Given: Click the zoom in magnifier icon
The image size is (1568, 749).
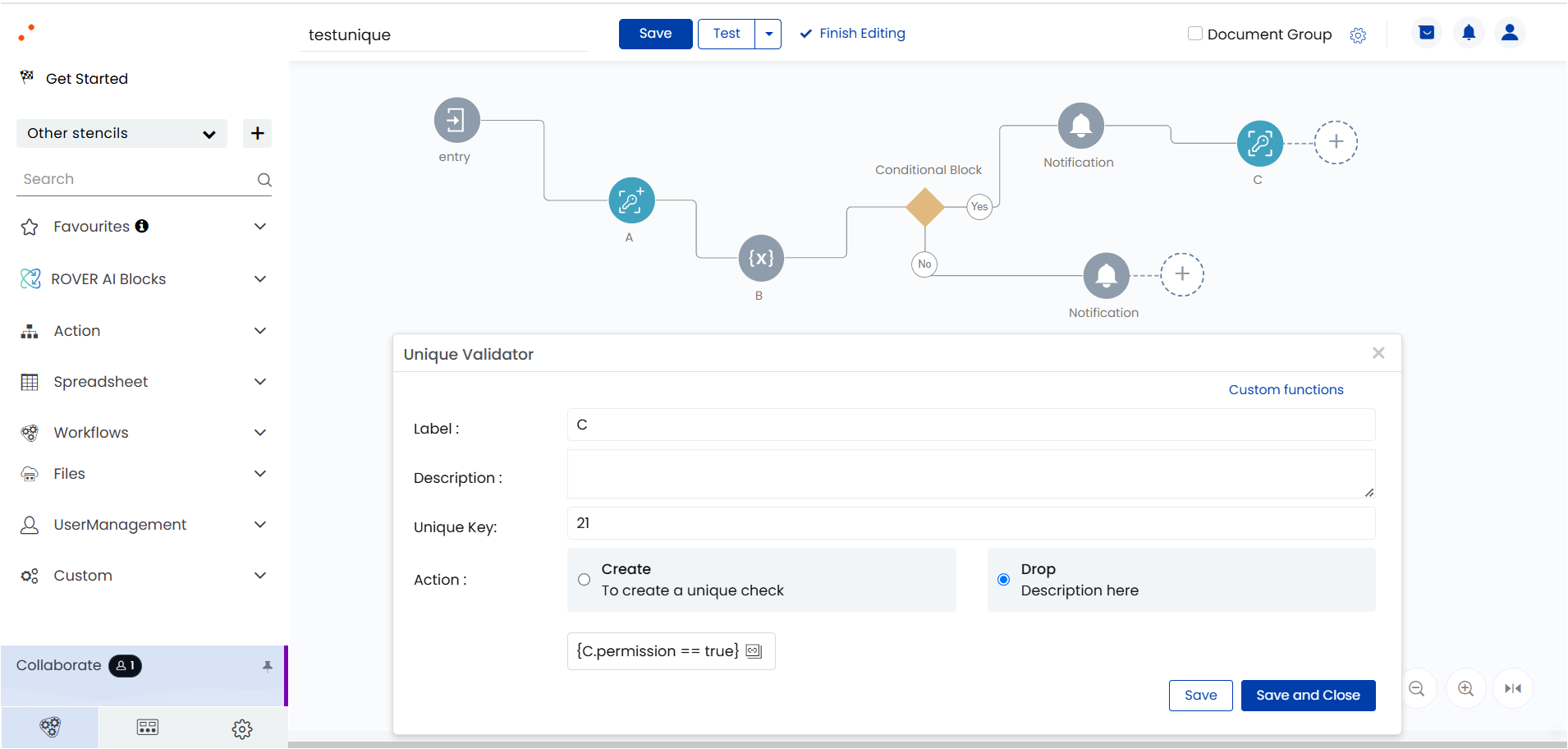Looking at the screenshot, I should coord(1465,688).
